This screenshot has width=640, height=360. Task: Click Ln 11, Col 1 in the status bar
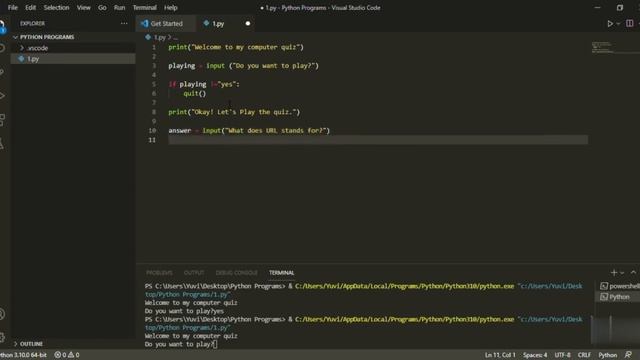[x=500, y=355]
